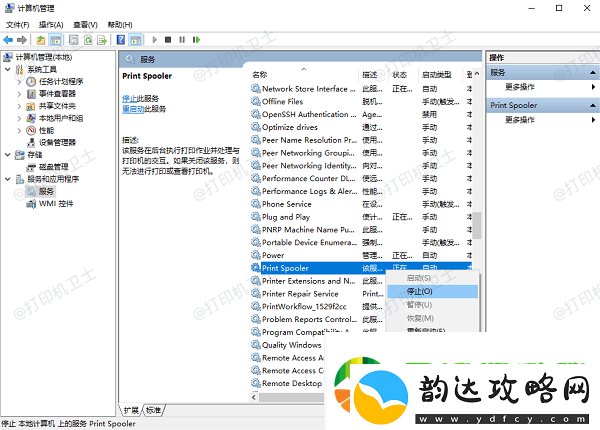Screen dimensions: 600x430
Task: Expand the 任务计划程序 node arrow
Action: coord(19,81)
